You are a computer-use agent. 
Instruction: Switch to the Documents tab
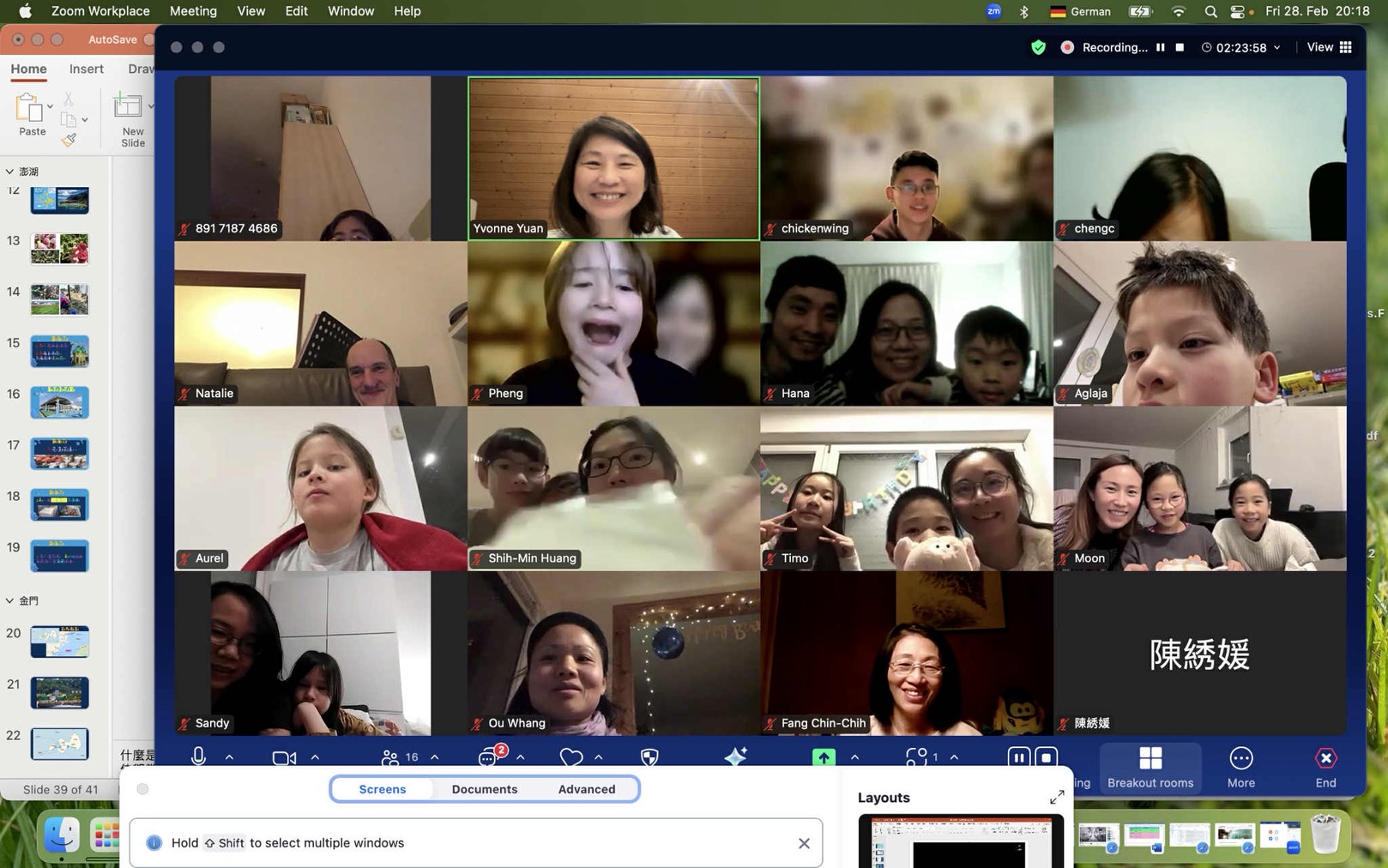pyautogui.click(x=484, y=789)
